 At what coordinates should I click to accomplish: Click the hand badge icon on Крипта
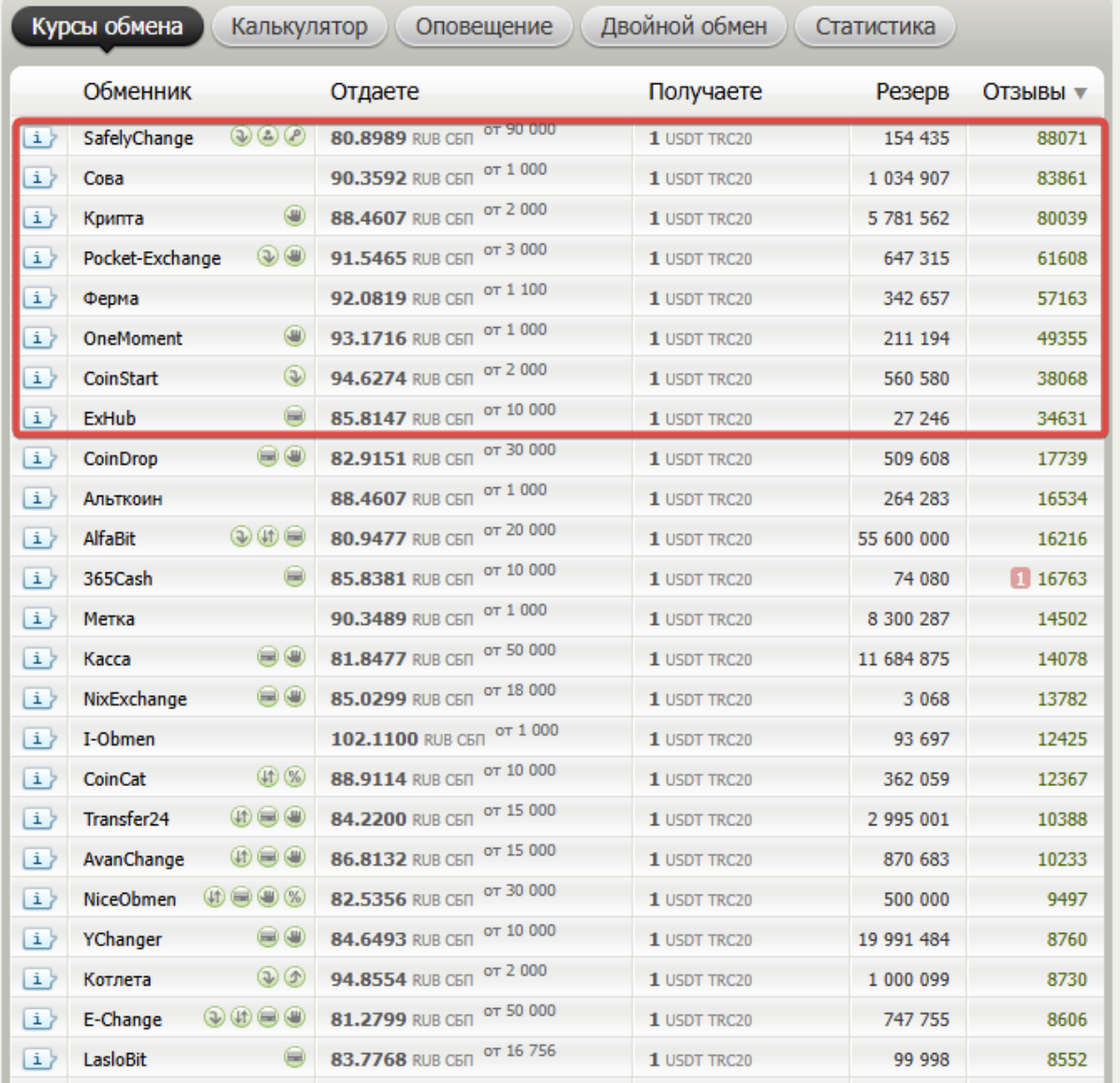click(x=294, y=215)
